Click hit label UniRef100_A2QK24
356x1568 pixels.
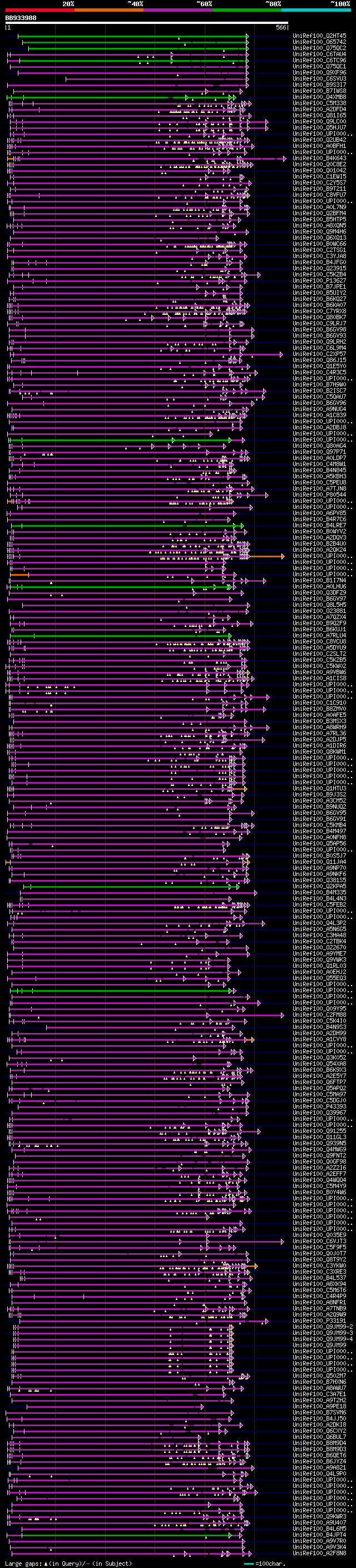pos(319,550)
